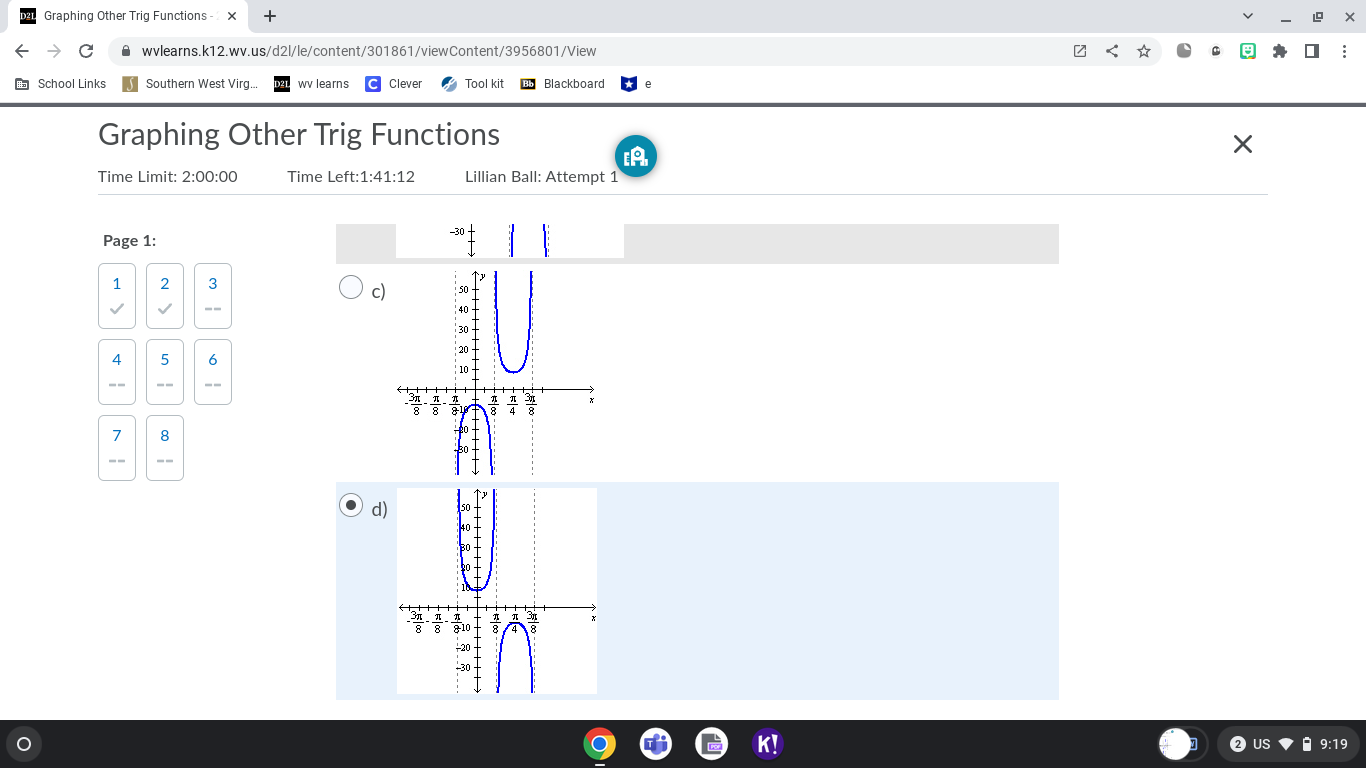
Task: Bookmark this page with the star icon
Action: point(1144,51)
